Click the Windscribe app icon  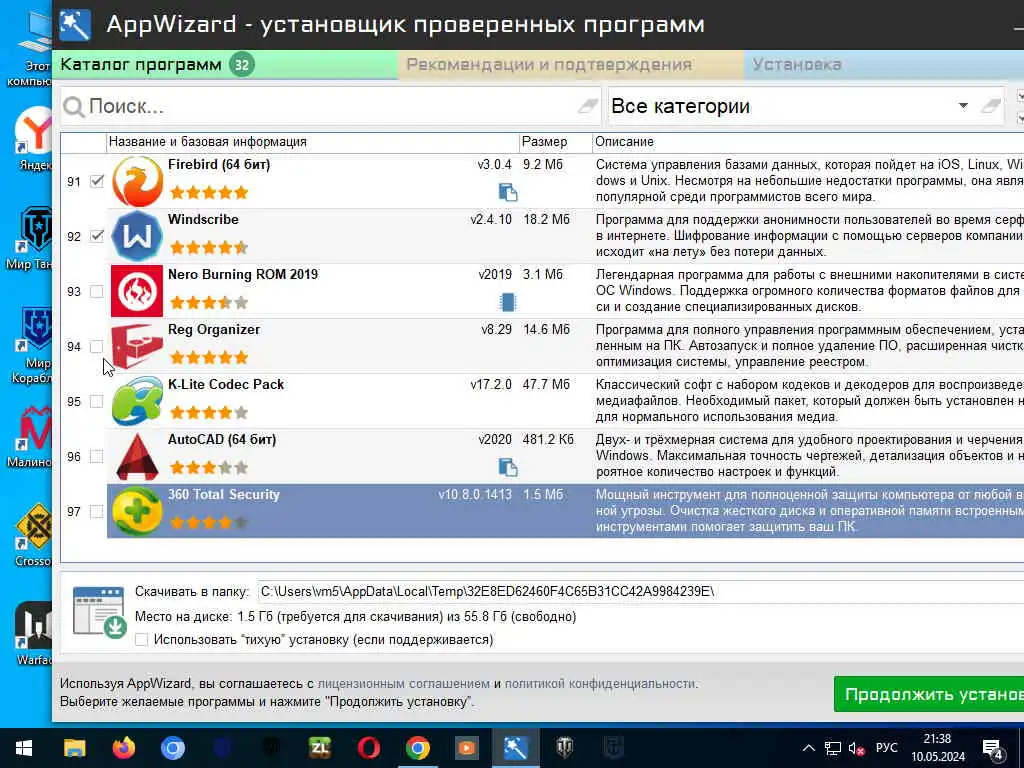point(137,236)
